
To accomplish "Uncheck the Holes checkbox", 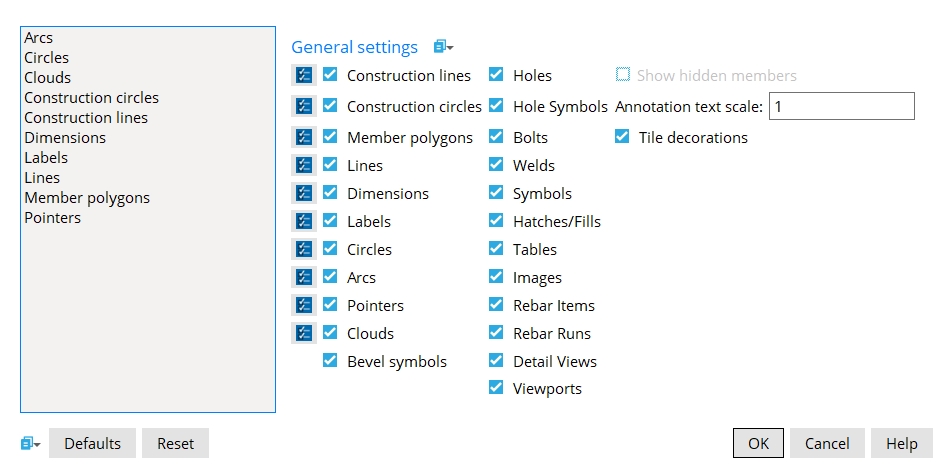I will coord(496,74).
